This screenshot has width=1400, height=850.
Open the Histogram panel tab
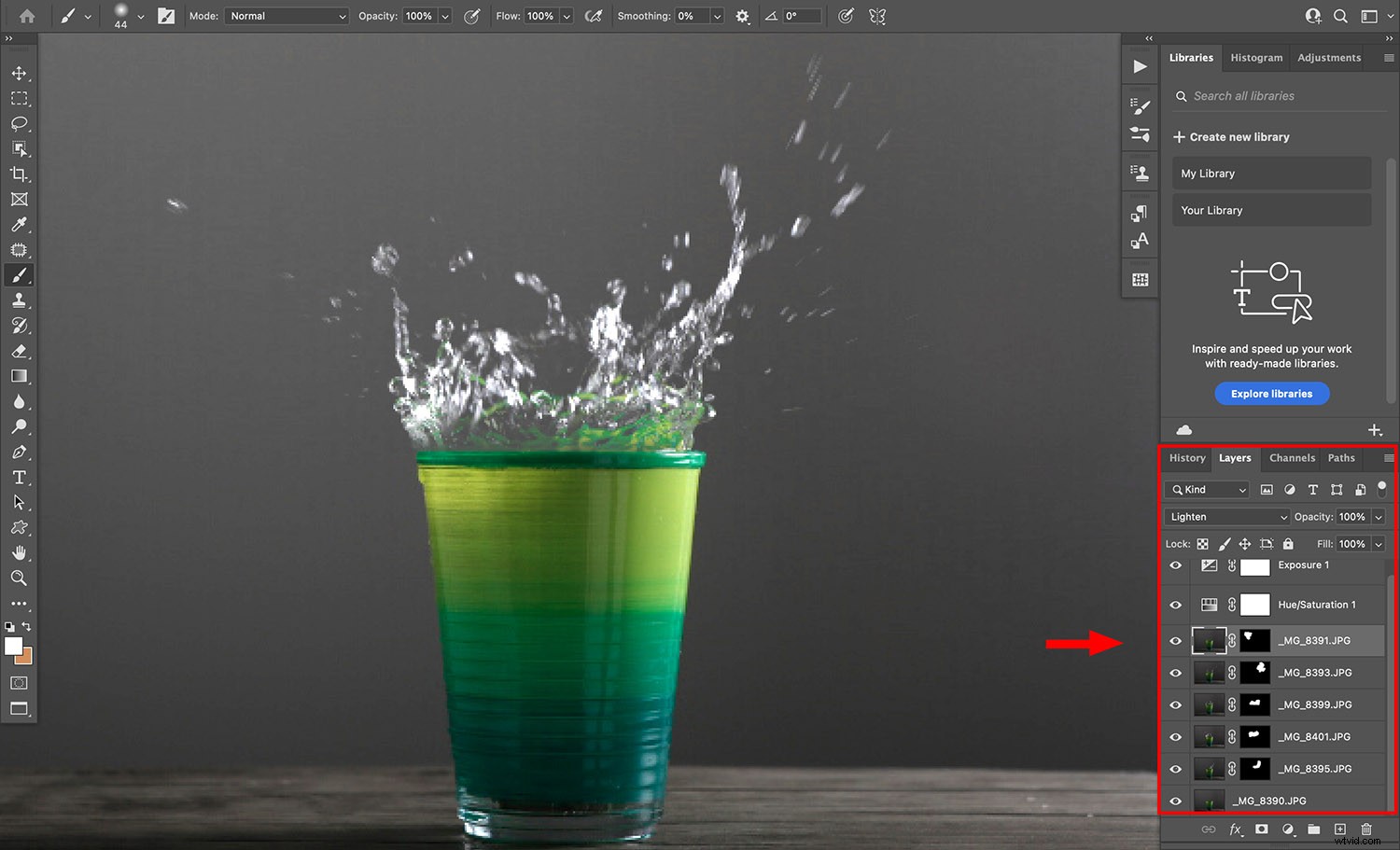point(1255,57)
